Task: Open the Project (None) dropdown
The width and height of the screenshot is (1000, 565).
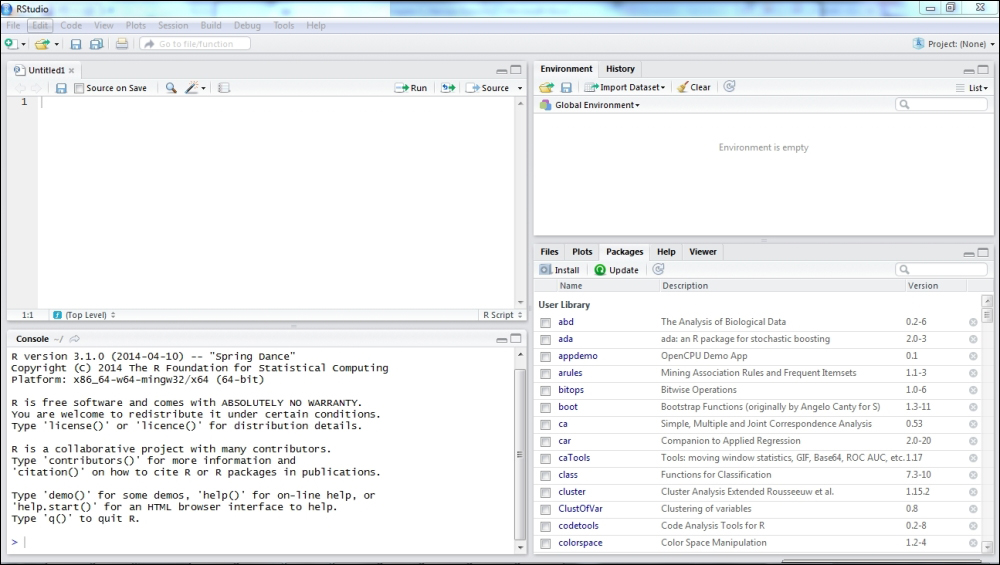Action: pos(953,44)
